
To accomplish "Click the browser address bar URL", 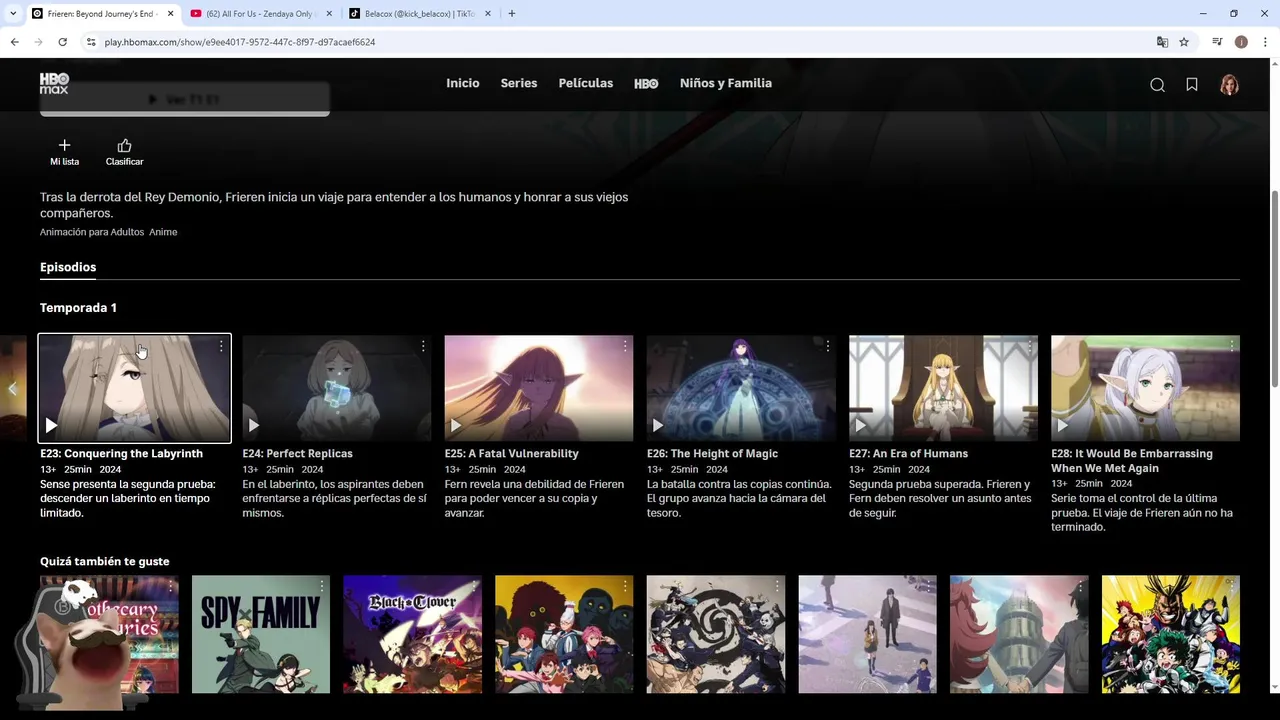I will (x=240, y=42).
